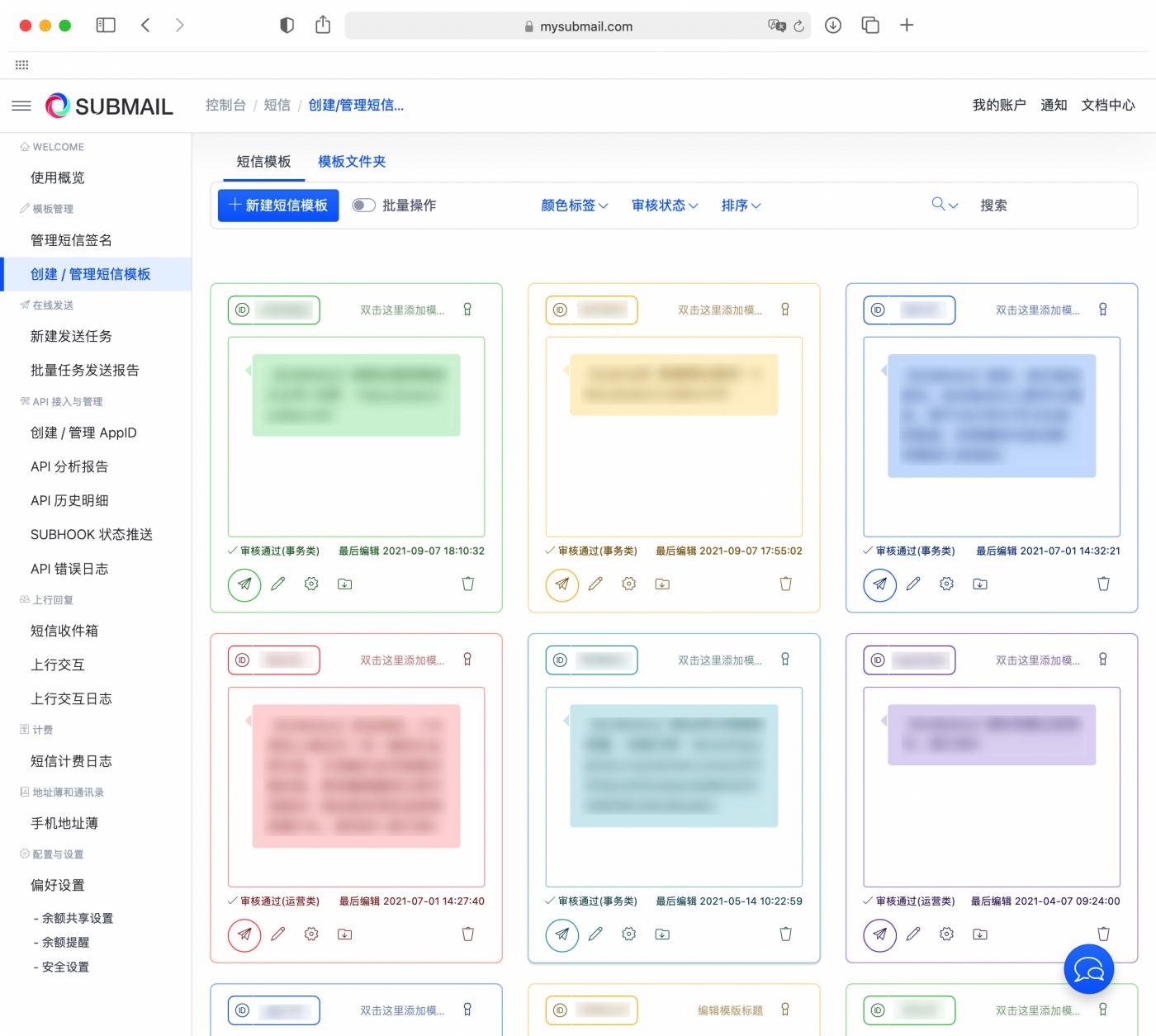Open the 颜色标签 color label dropdown
Viewport: 1156px width, 1036px height.
pos(573,205)
